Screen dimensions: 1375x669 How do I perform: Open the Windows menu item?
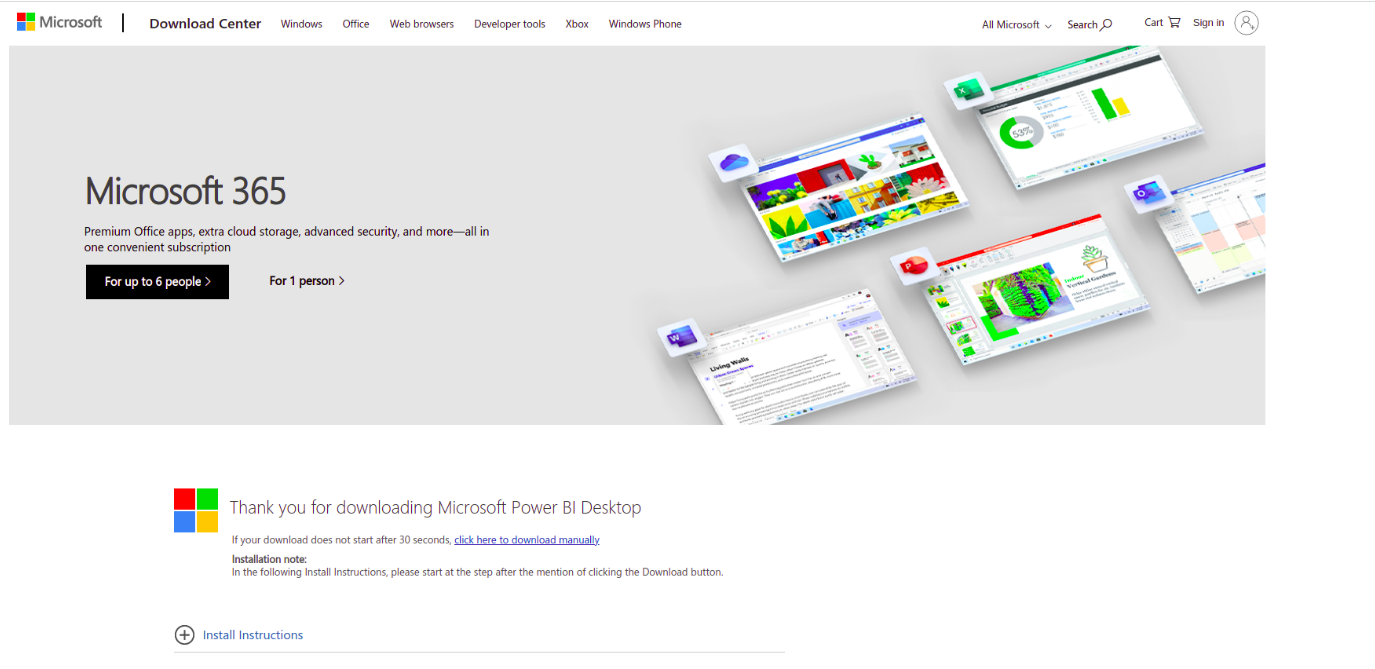pos(302,24)
